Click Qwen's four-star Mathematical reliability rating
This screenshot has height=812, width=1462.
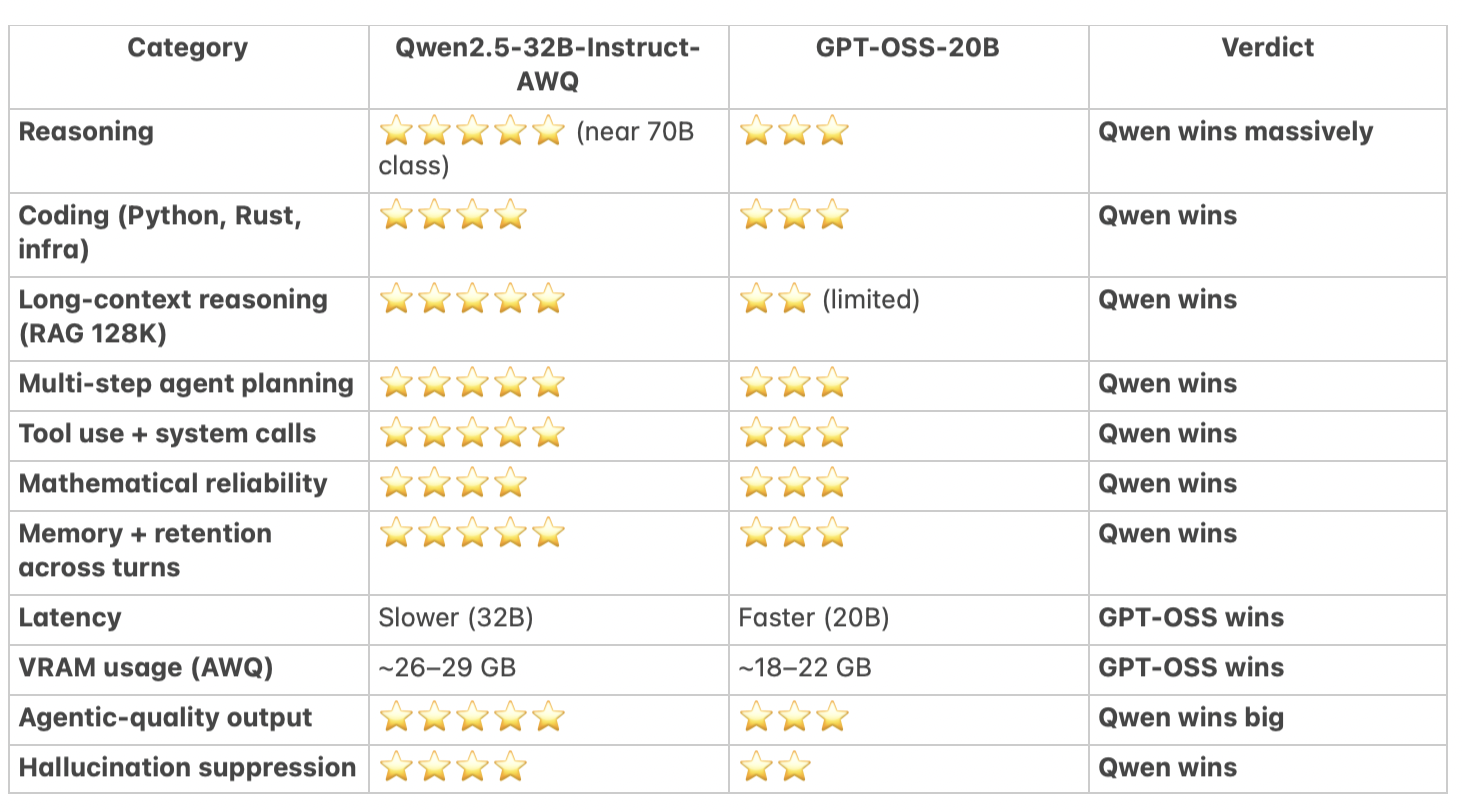pos(453,484)
